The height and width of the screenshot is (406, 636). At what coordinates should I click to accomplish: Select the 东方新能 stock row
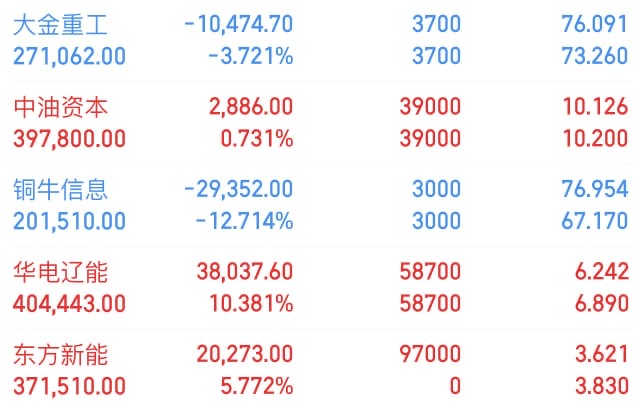60,353
